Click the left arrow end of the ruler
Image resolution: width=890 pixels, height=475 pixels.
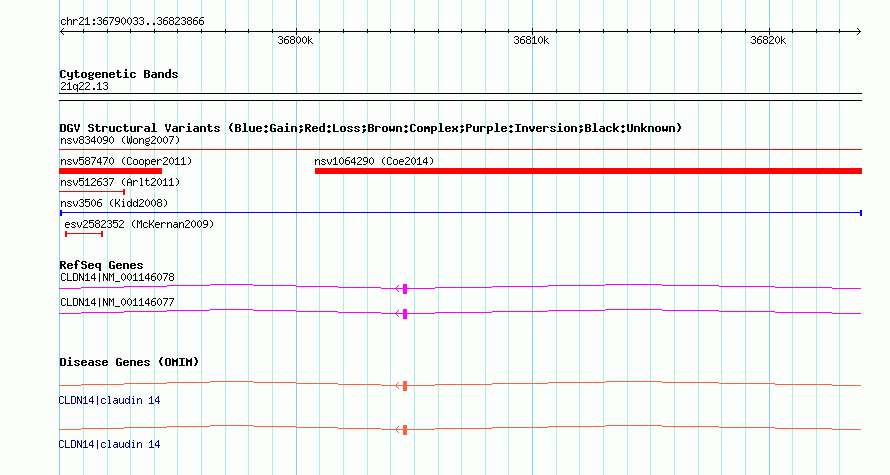tap(62, 32)
